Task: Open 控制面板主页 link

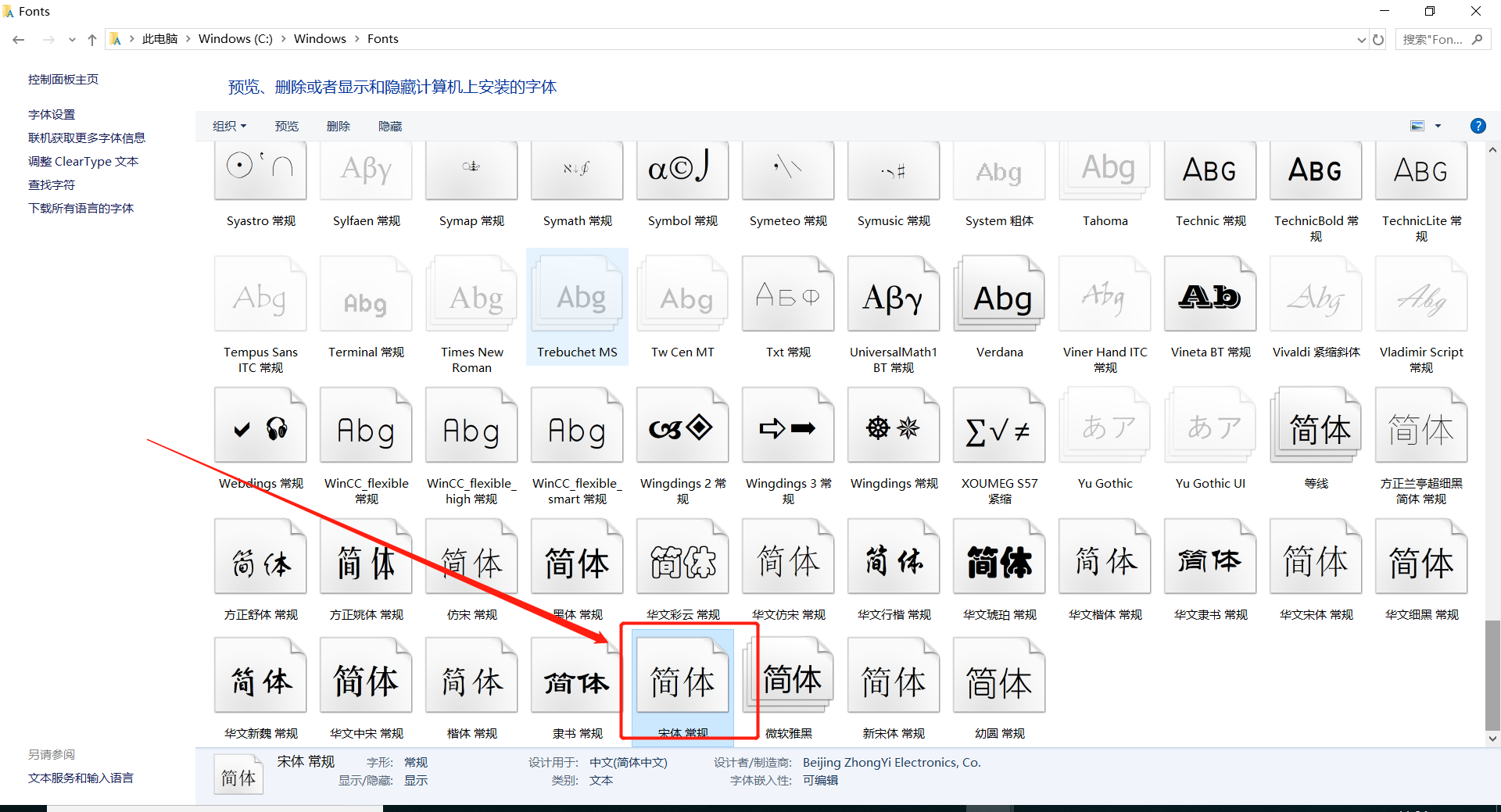Action: [63, 80]
